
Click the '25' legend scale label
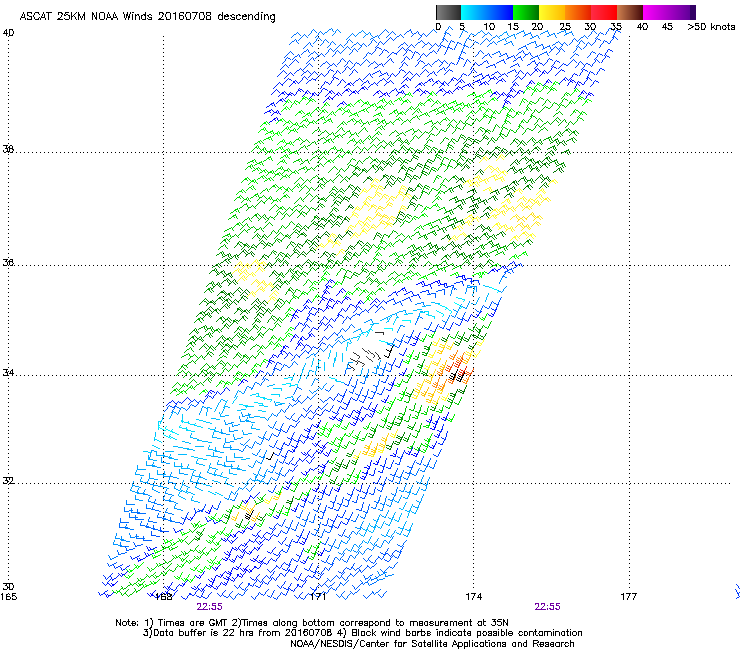tap(565, 27)
